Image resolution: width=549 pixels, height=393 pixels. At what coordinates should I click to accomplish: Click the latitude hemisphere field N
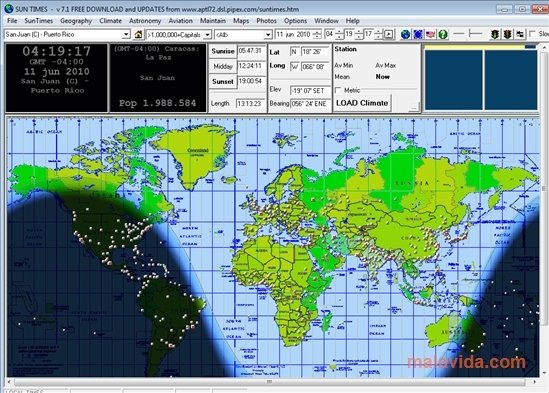click(295, 52)
